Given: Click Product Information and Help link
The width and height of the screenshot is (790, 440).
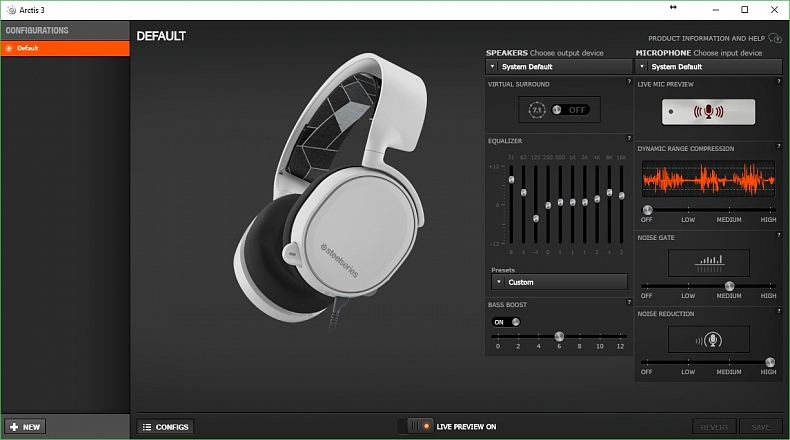Looking at the screenshot, I should pyautogui.click(x=706, y=38).
